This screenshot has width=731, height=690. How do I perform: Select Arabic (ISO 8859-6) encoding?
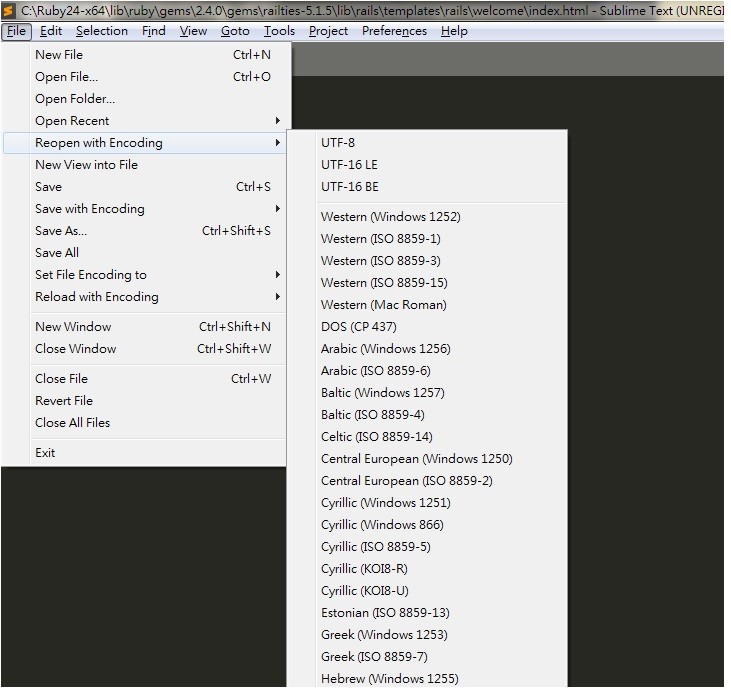pos(428,371)
